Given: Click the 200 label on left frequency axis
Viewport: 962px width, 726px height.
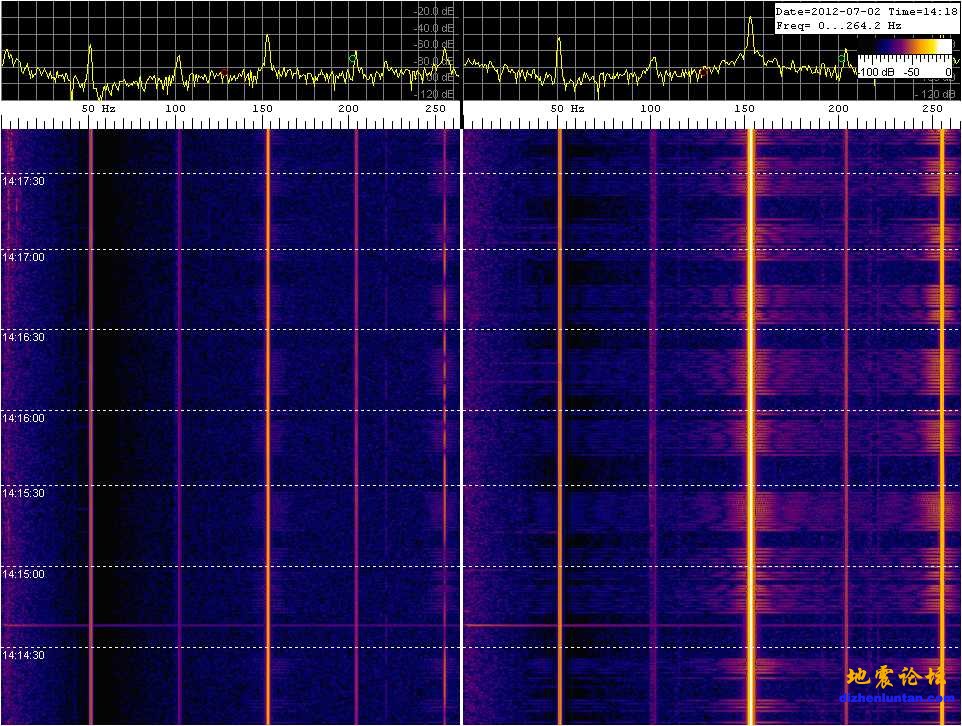Looking at the screenshot, I should pyautogui.click(x=348, y=109).
